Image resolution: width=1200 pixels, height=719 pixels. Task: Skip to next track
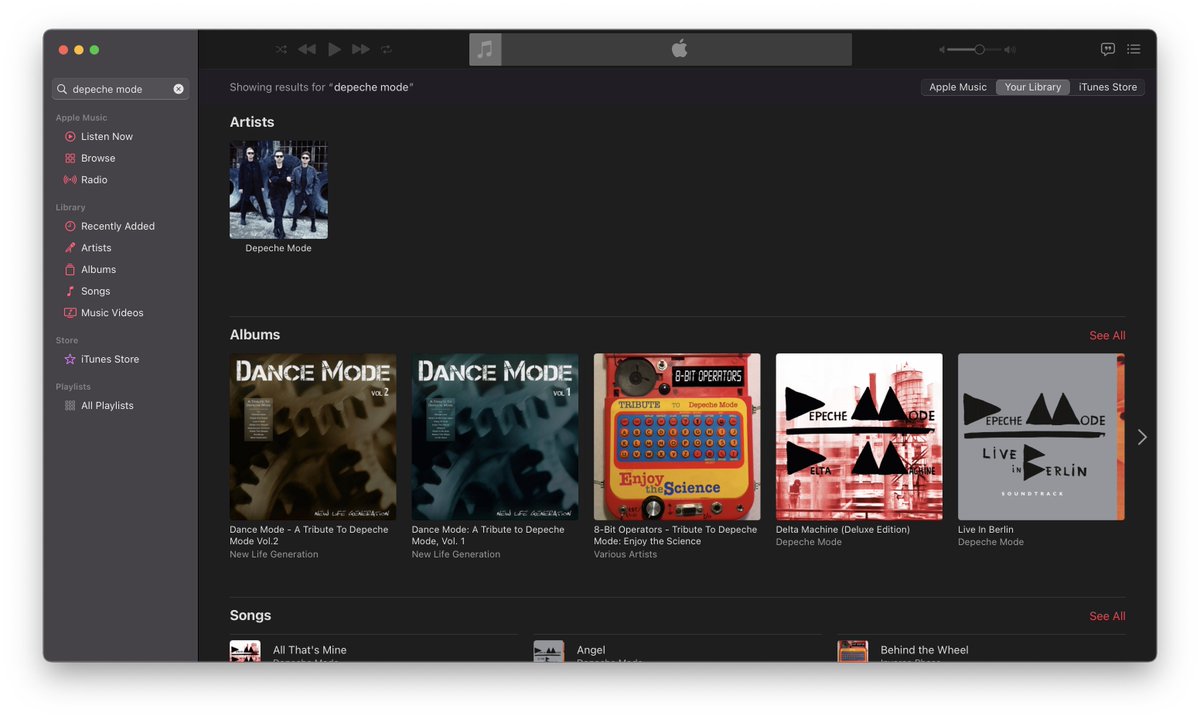click(361, 49)
